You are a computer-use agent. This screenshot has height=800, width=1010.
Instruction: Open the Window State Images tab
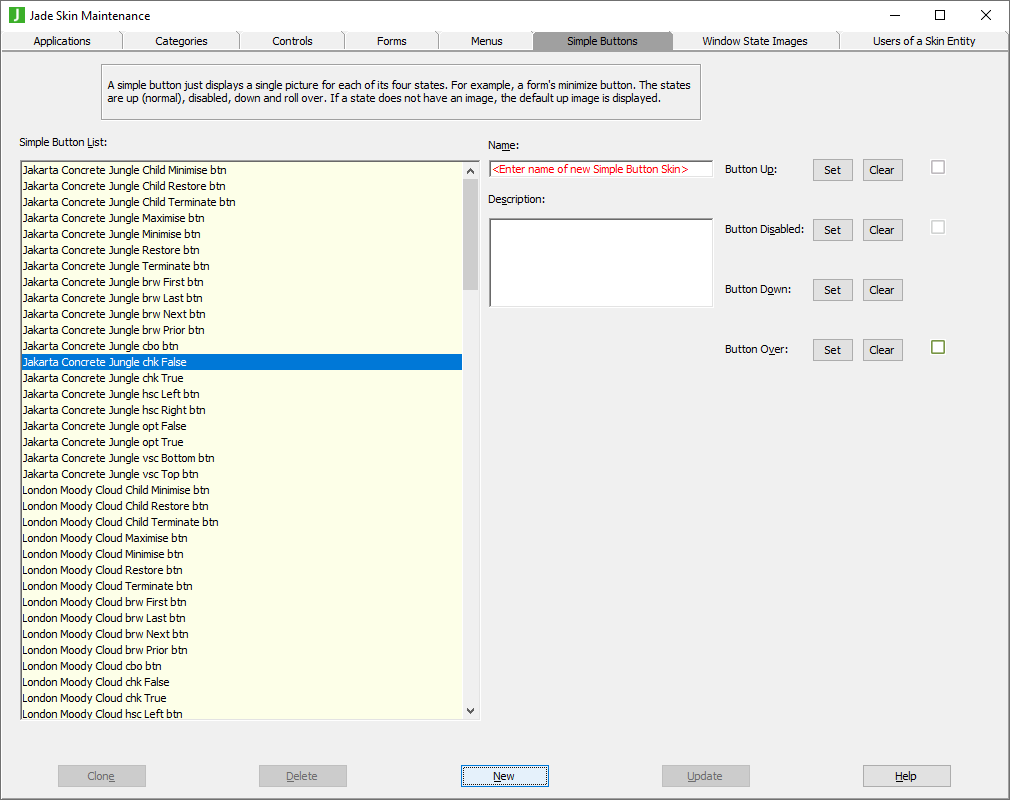click(x=754, y=41)
